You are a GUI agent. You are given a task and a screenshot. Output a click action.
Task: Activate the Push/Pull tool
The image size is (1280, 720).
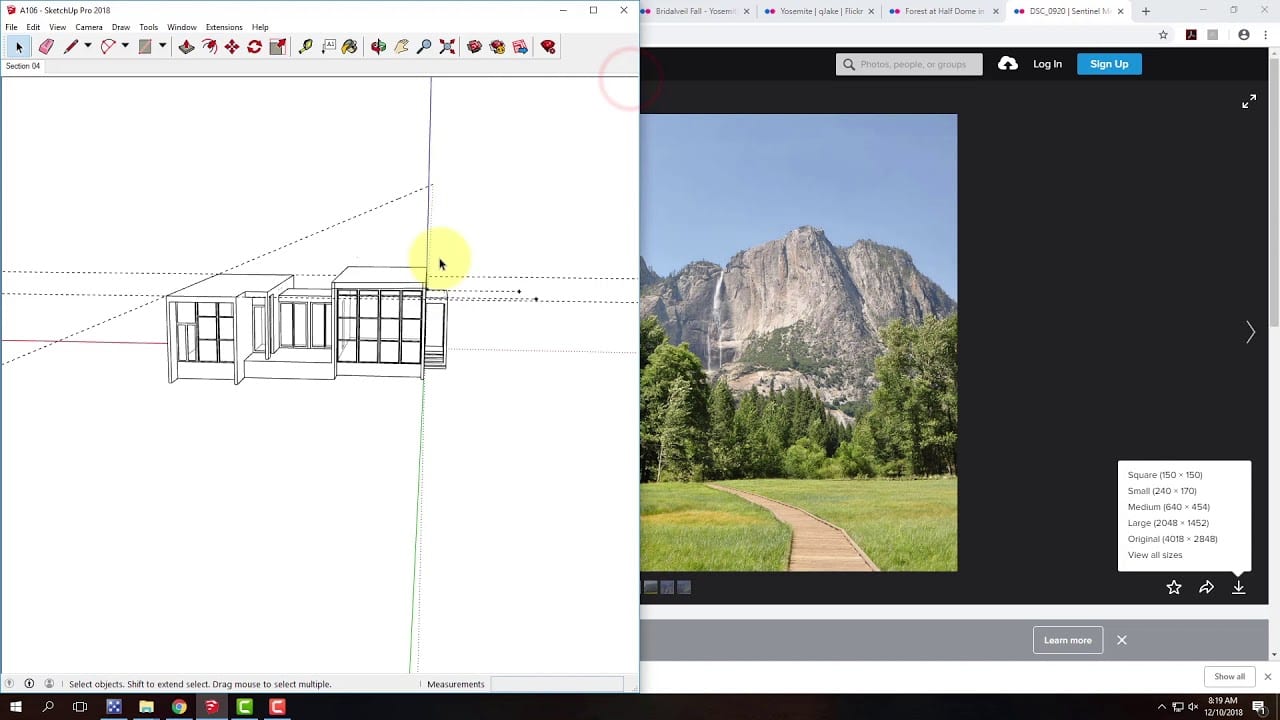pos(186,46)
